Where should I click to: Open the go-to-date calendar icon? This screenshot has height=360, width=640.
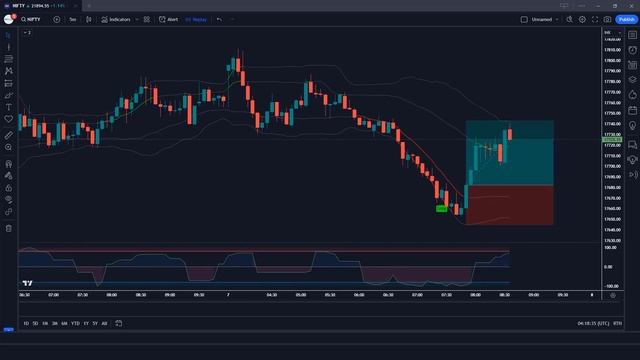(x=118, y=323)
